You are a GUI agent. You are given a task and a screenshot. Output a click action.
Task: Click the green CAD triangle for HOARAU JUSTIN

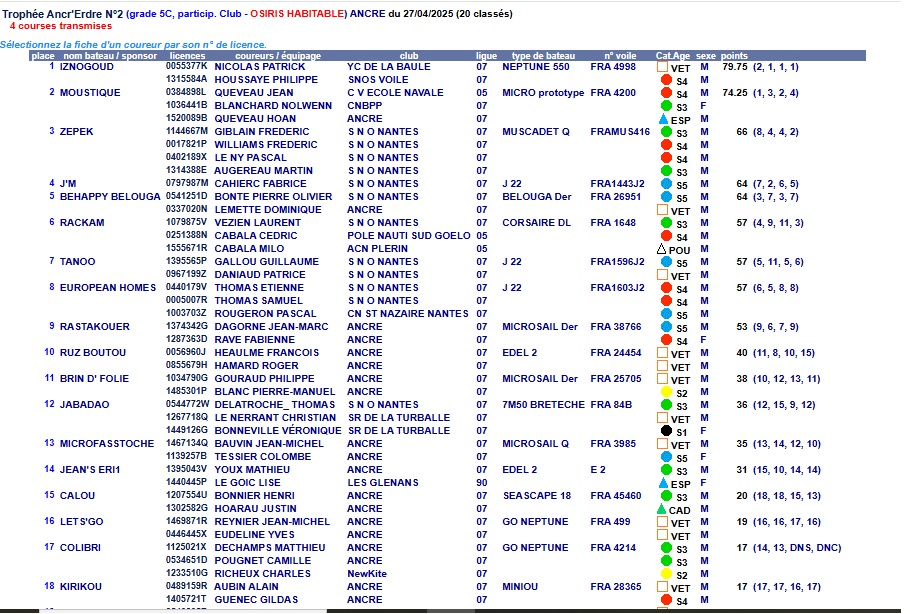[662, 509]
